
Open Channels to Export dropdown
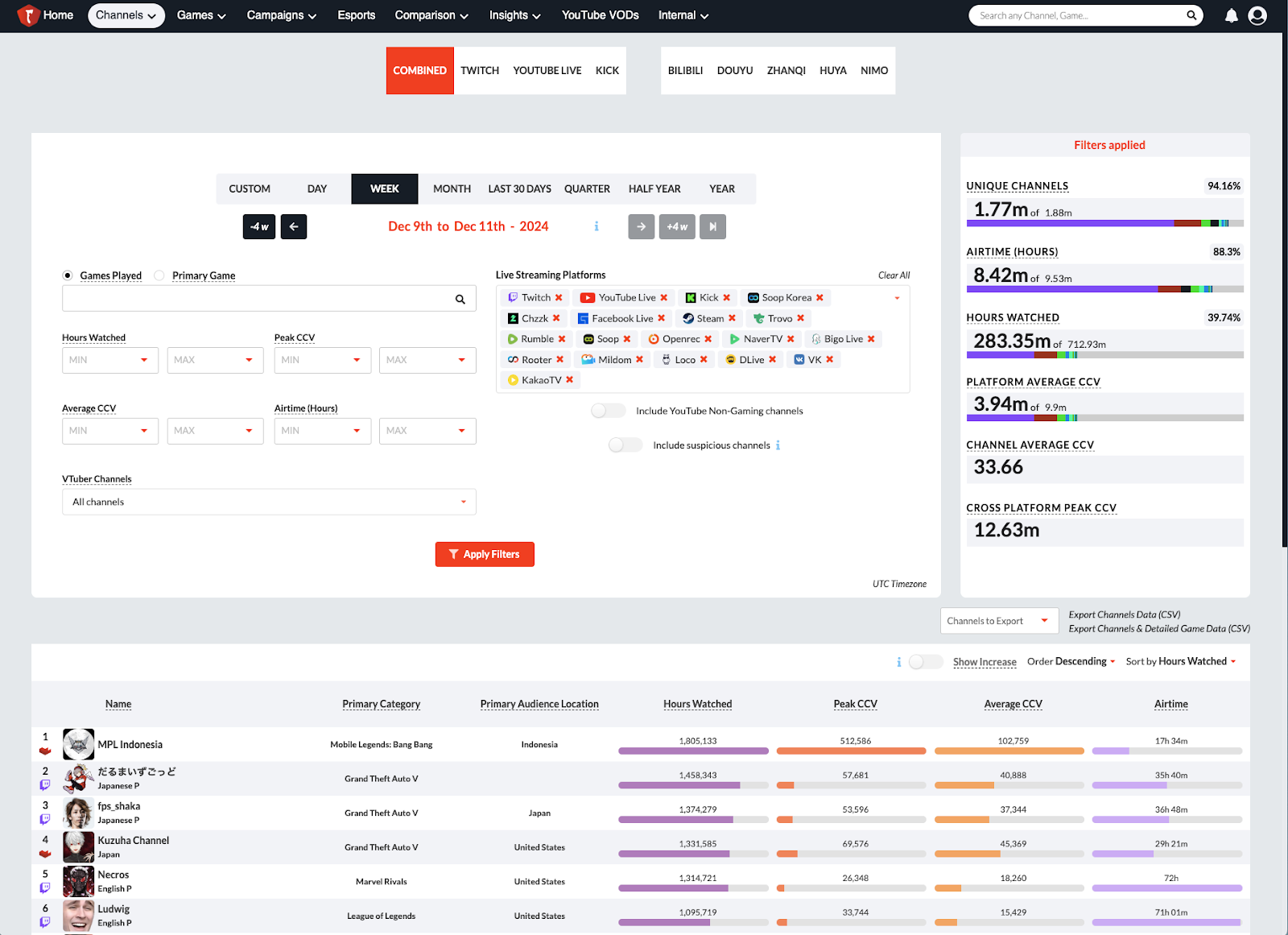pyautogui.click(x=999, y=621)
